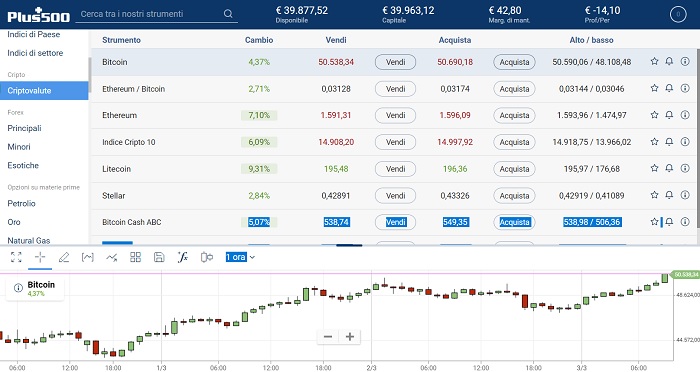Click Acquista for Bitcoin Cash ABC
Viewport: 700px width, 372px height.
514,222
